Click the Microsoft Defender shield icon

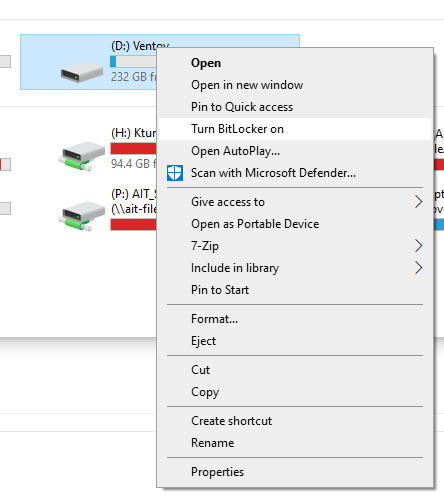pyautogui.click(x=175, y=173)
